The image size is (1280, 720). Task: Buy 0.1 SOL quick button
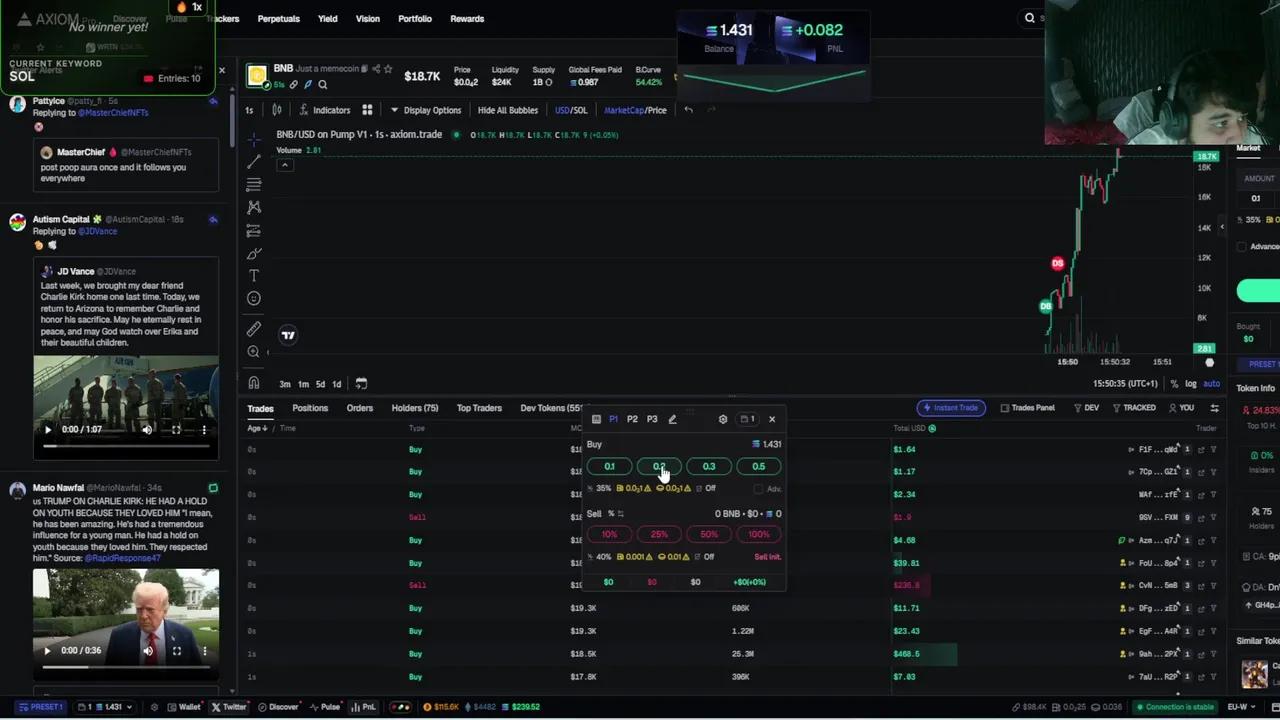coord(609,467)
